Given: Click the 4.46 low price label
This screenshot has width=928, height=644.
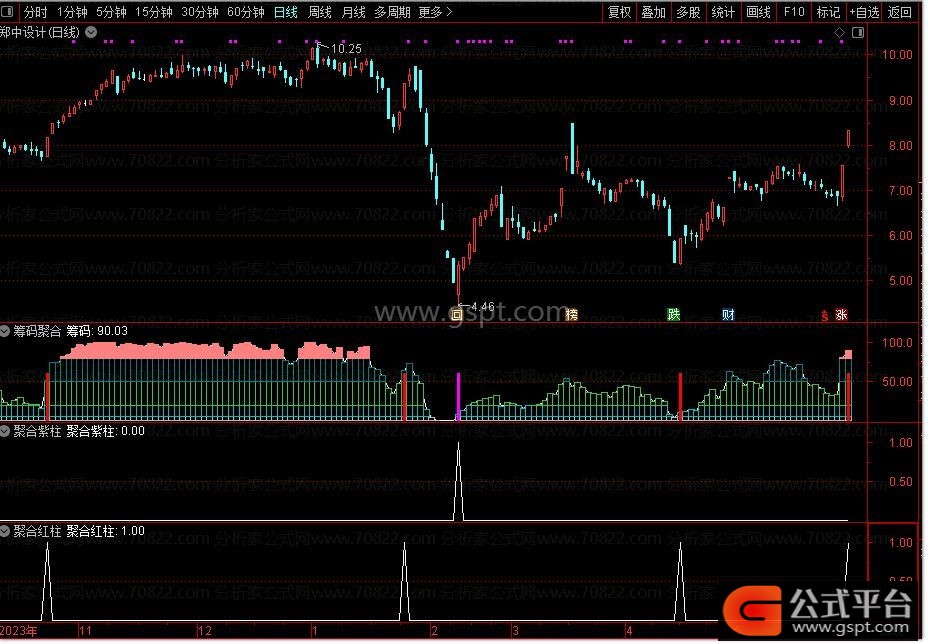Looking at the screenshot, I should click(483, 307).
